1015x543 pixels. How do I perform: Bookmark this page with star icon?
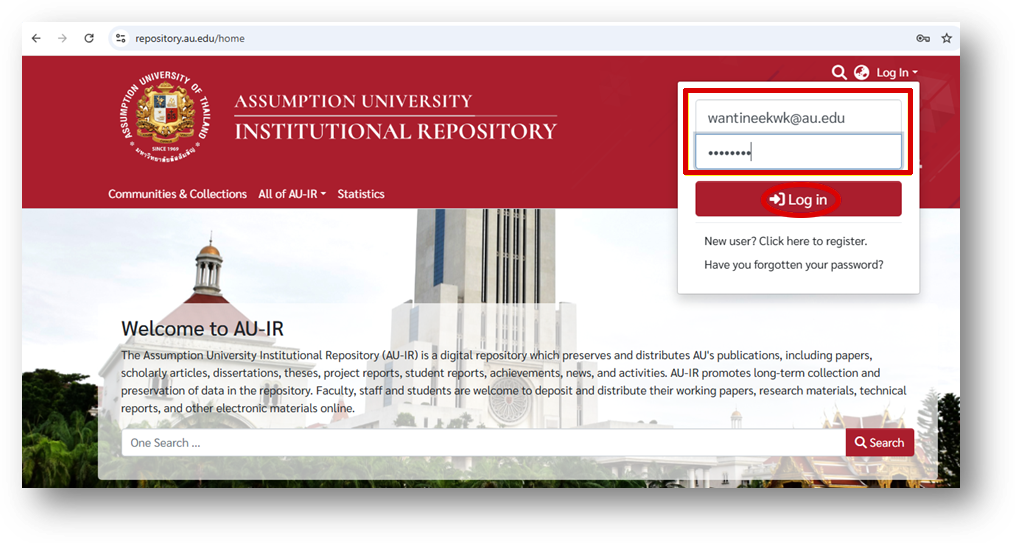tap(946, 38)
